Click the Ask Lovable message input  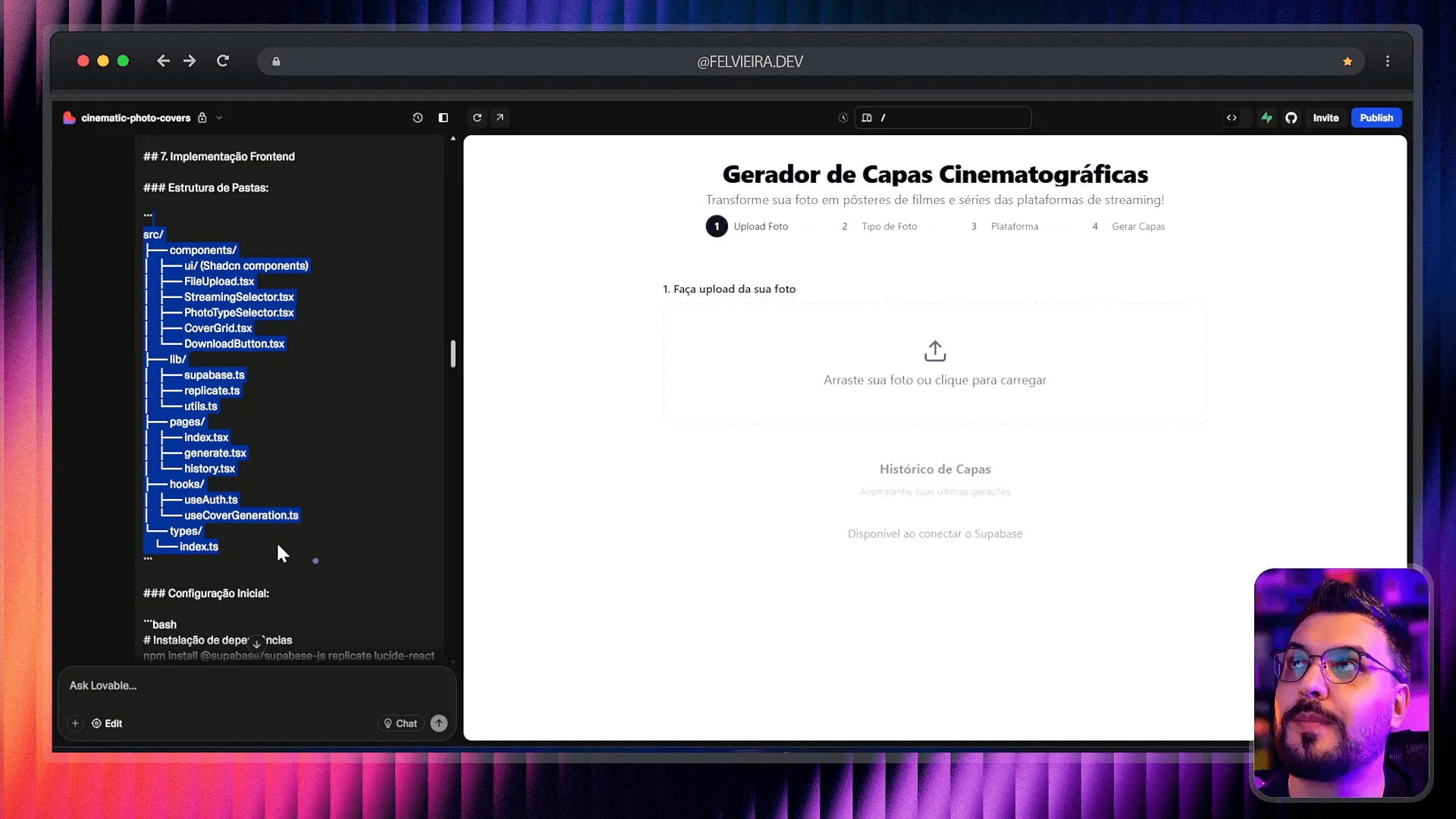256,686
